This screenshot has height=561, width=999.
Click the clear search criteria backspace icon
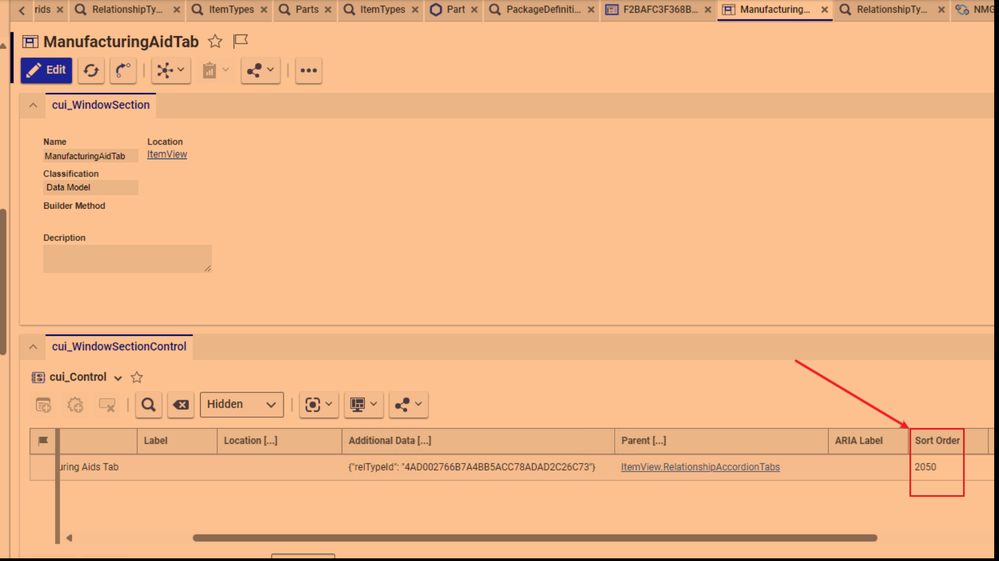tap(180, 405)
